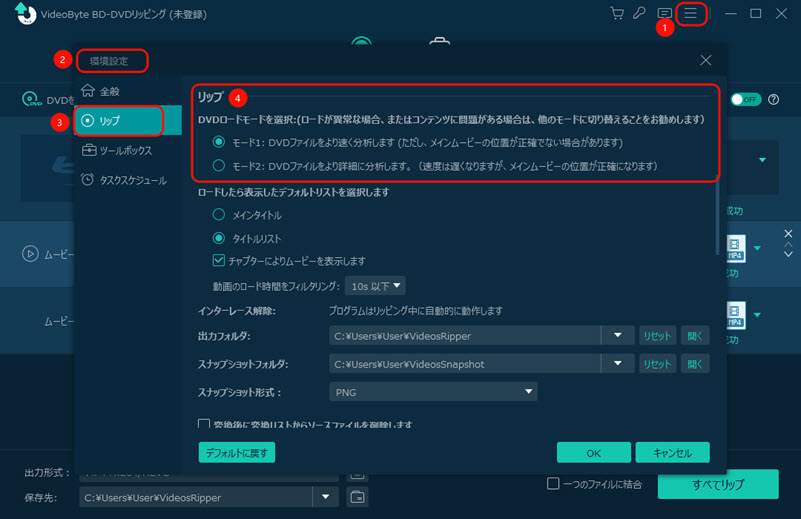The height and width of the screenshot is (519, 801).
Task: Expand the second MP4 format dropdown arrow
Action: pyautogui.click(x=757, y=315)
